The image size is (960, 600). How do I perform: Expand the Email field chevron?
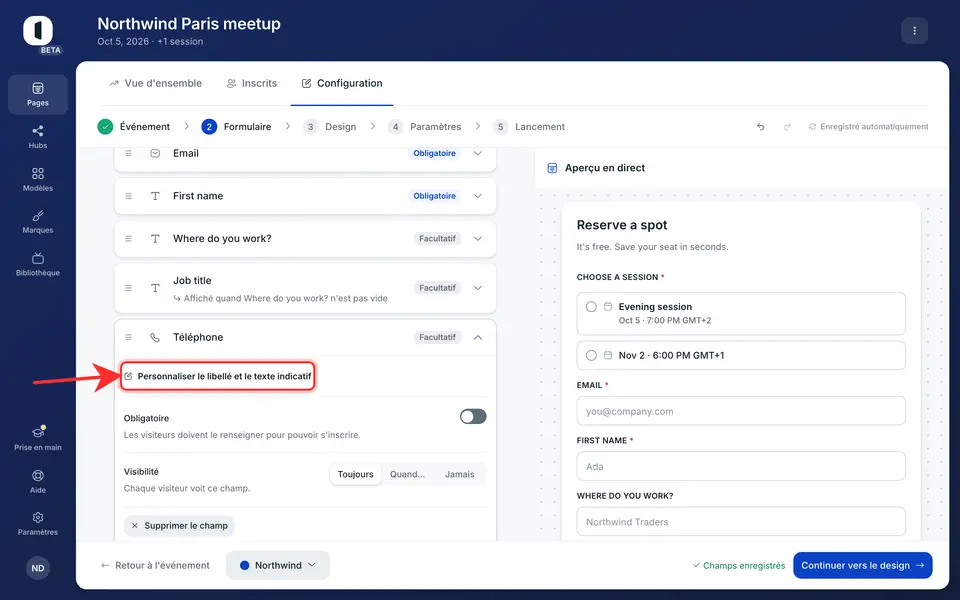click(478, 153)
